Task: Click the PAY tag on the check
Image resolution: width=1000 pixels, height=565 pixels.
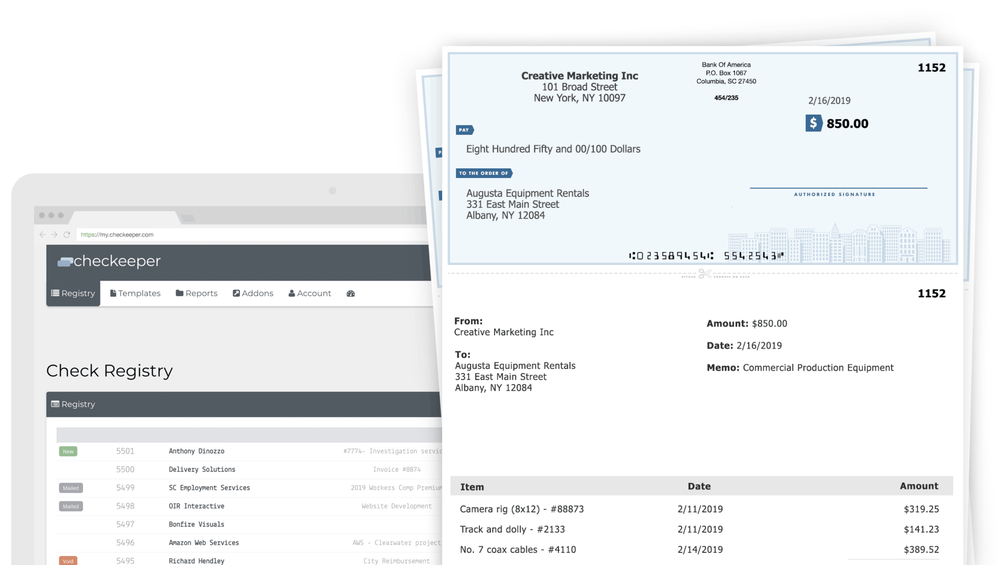Action: 464,130
